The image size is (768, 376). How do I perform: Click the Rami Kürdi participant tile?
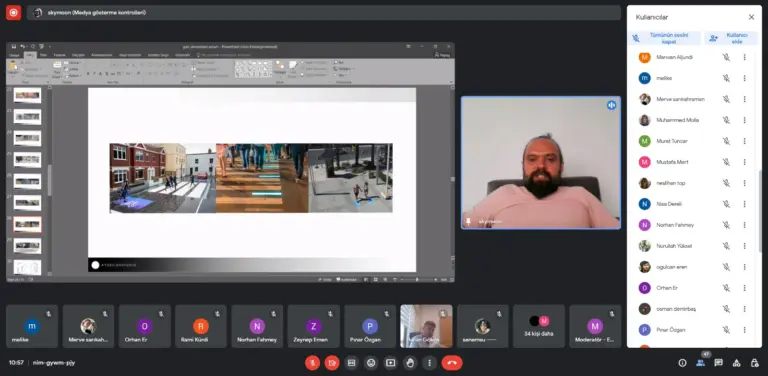point(201,326)
